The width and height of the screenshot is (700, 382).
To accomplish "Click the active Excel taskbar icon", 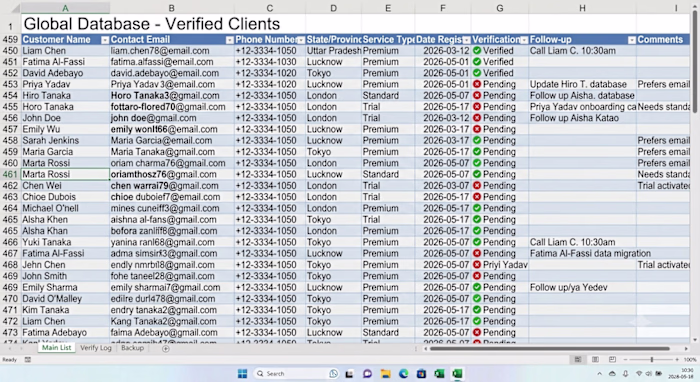I will (457, 374).
